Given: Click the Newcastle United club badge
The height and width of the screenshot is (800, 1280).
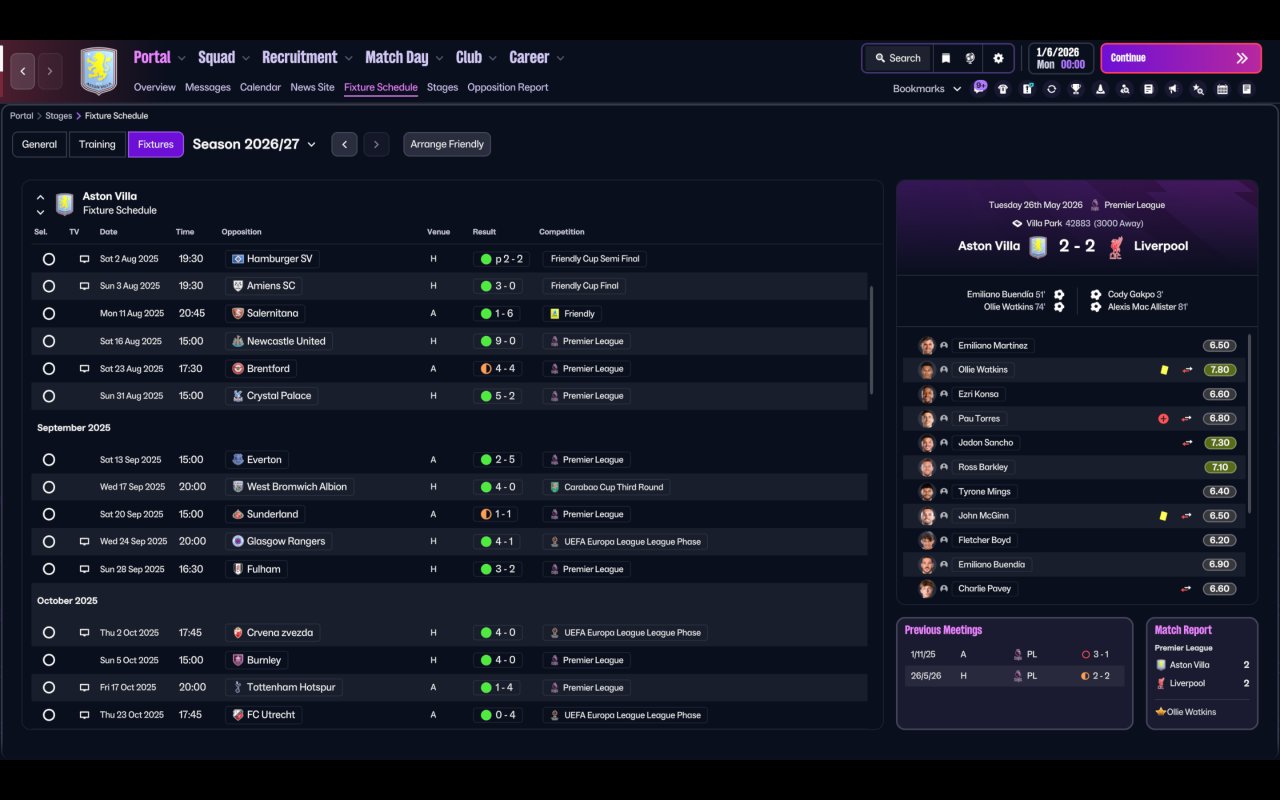Looking at the screenshot, I should pos(237,341).
